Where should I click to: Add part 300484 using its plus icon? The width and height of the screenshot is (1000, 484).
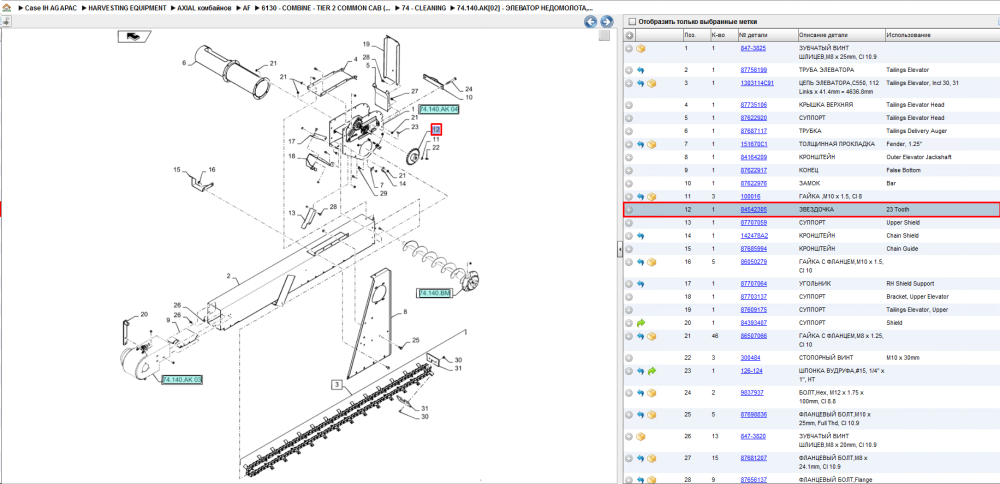(629, 358)
